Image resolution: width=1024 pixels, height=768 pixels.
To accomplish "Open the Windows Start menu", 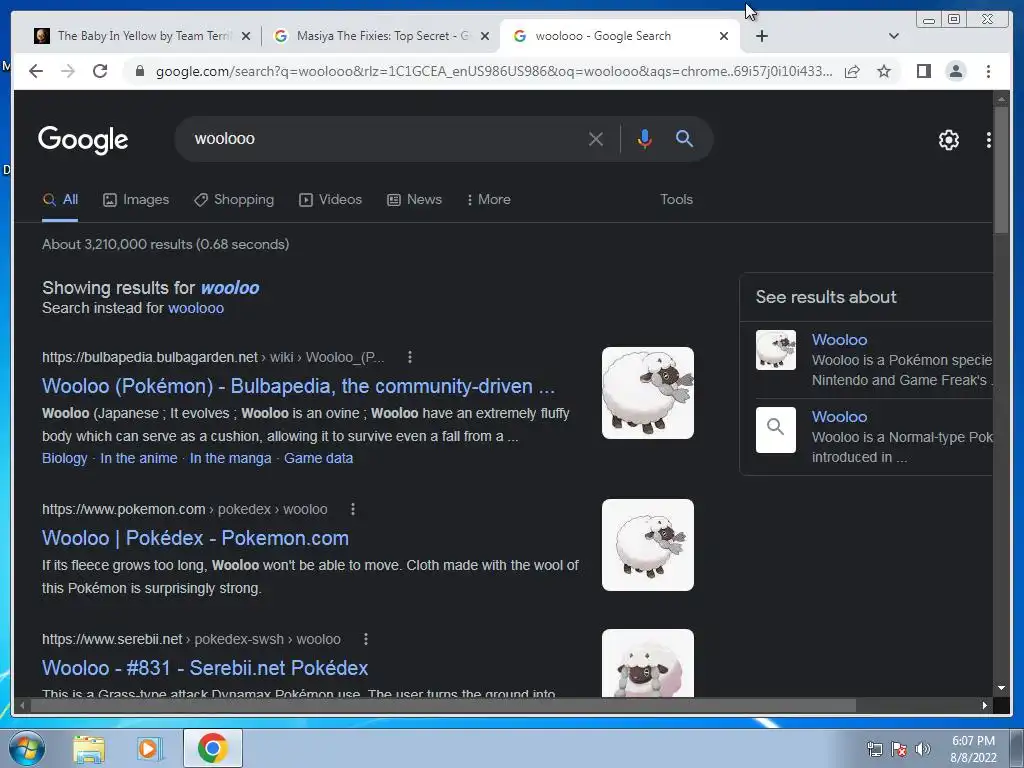I will click(x=27, y=748).
